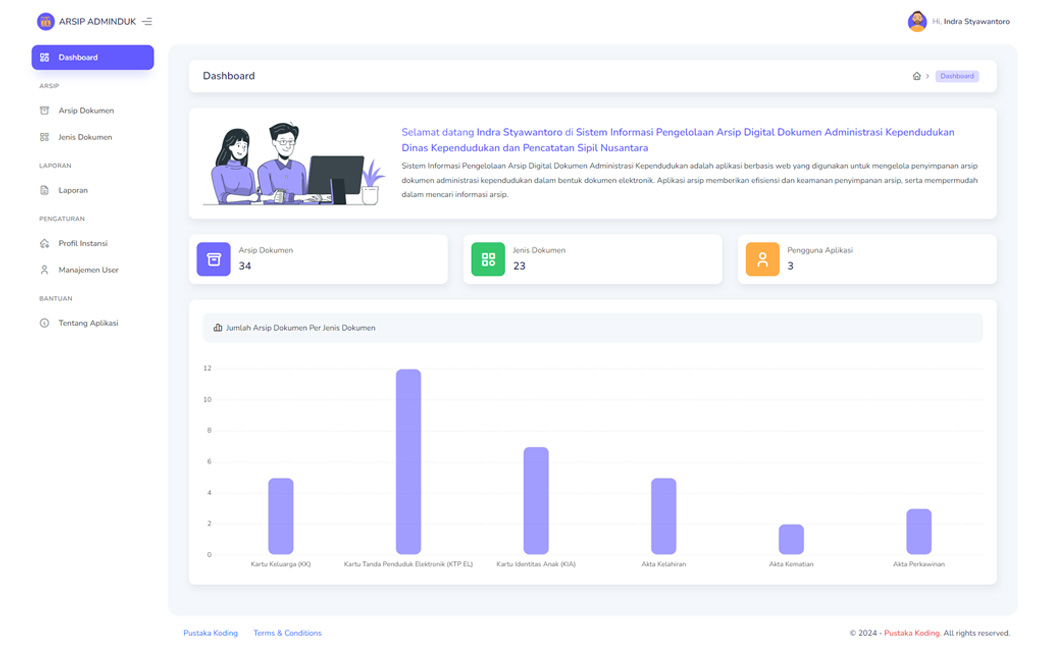Click the archive box icon beside Arsip Dokumen

coord(44,110)
